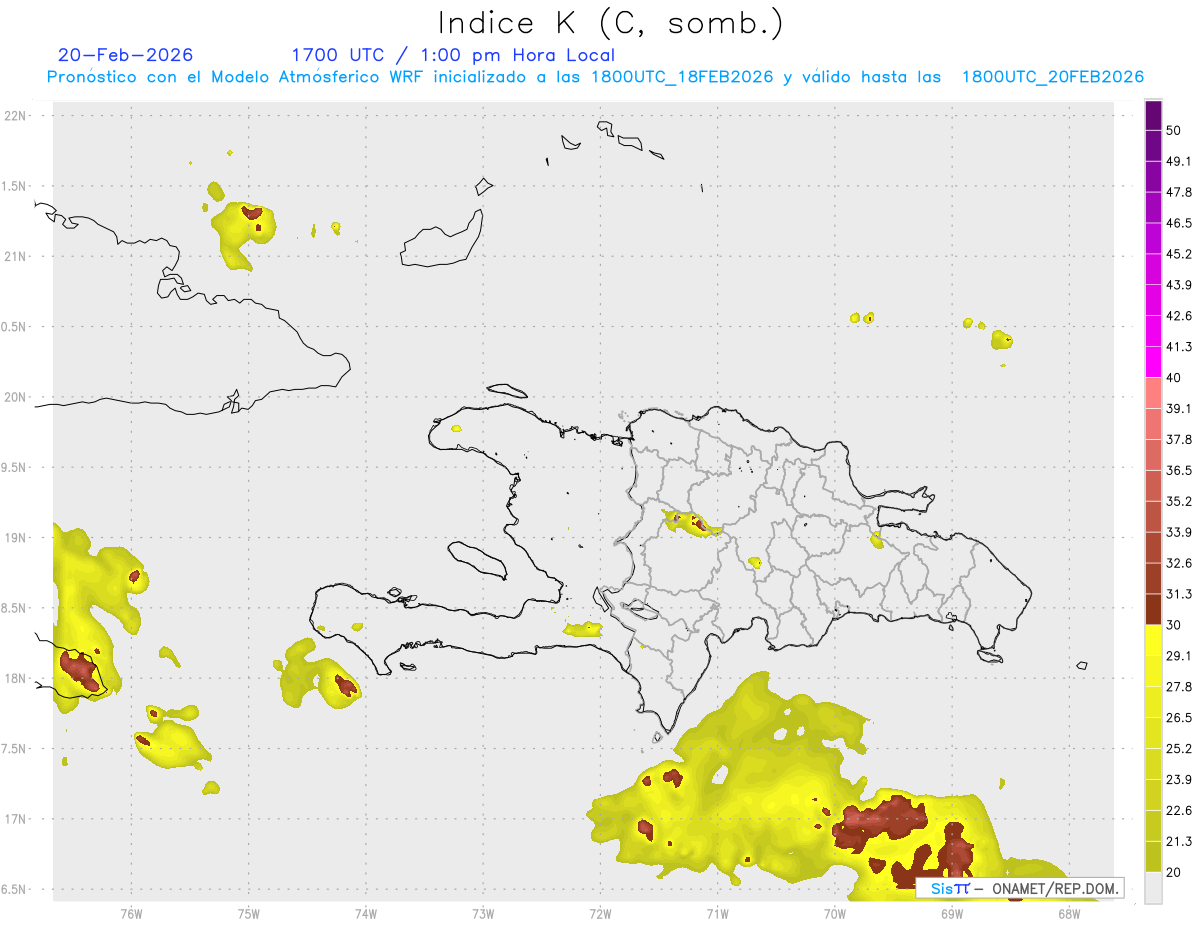The image size is (1200, 927).
Task: Click the colorbar label '26.5'
Action: (1179, 717)
